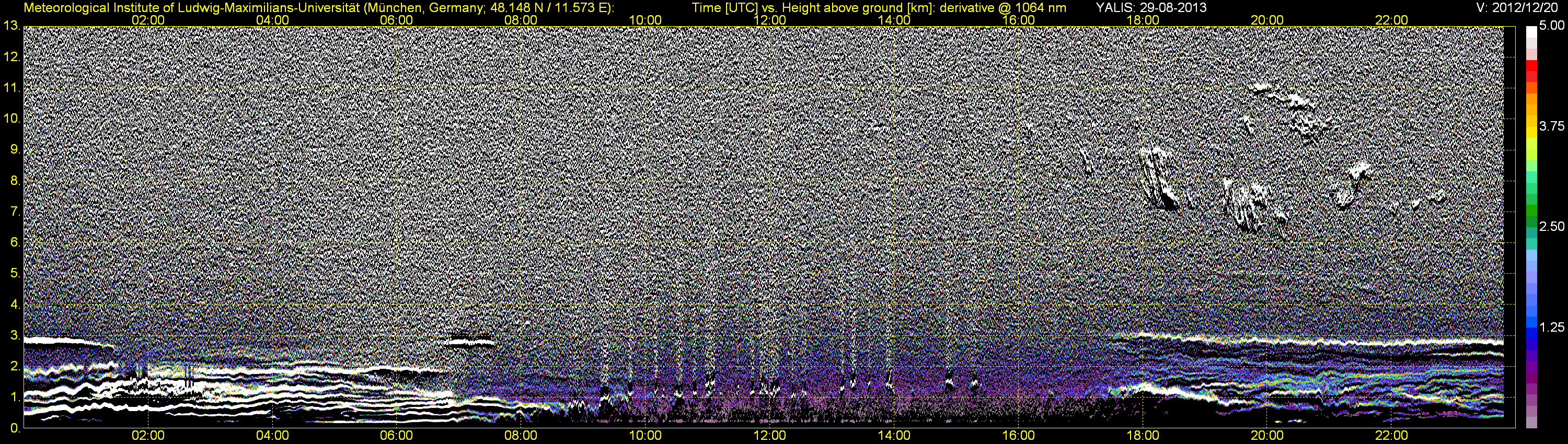The height and width of the screenshot is (444, 1568).
Task: Click the 8 km height axis label
Action: click(x=15, y=181)
